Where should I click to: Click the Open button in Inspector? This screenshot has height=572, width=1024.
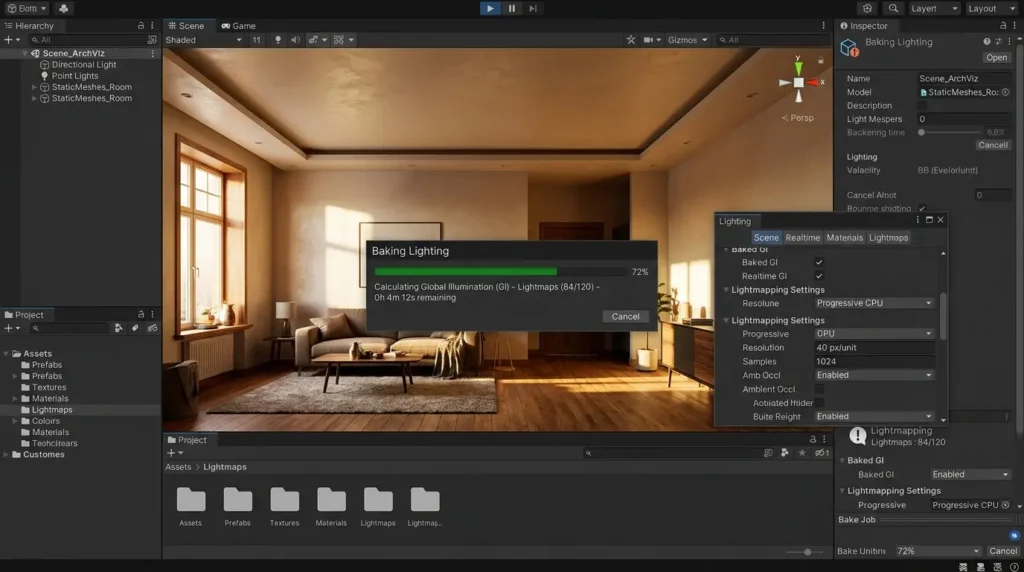[x=997, y=57]
